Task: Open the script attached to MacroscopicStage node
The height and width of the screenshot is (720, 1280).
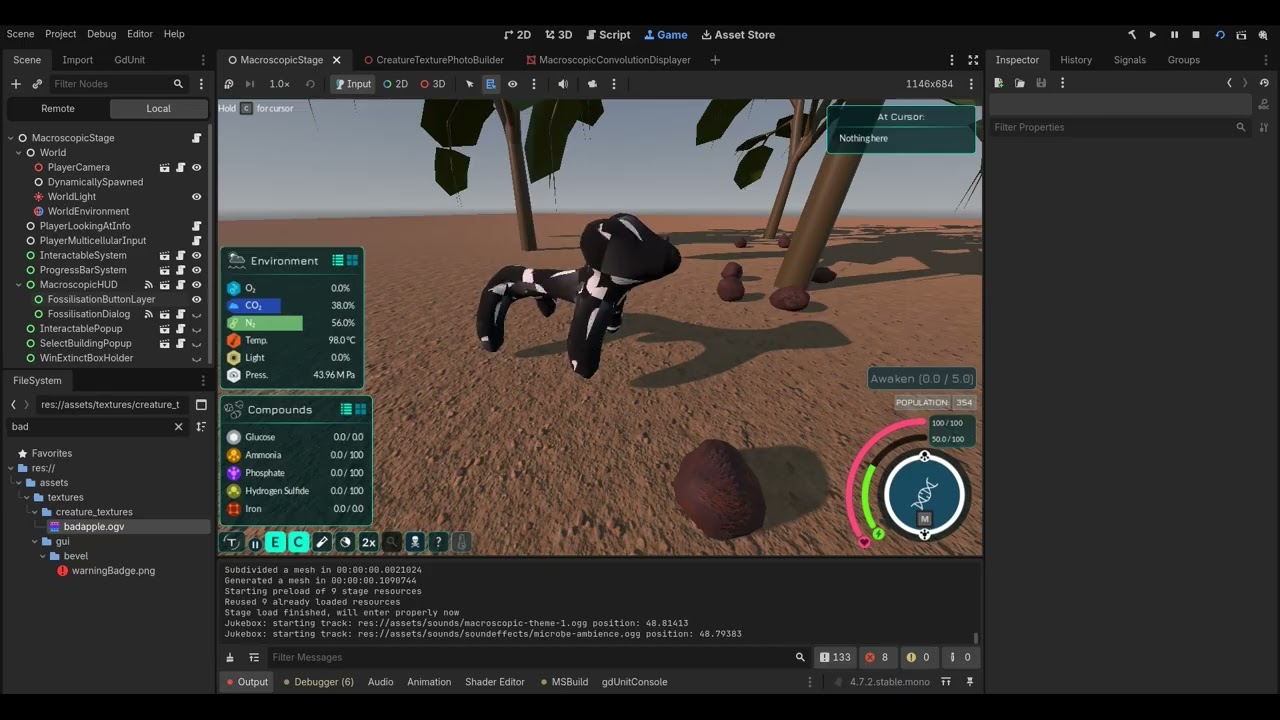Action: pyautogui.click(x=197, y=138)
